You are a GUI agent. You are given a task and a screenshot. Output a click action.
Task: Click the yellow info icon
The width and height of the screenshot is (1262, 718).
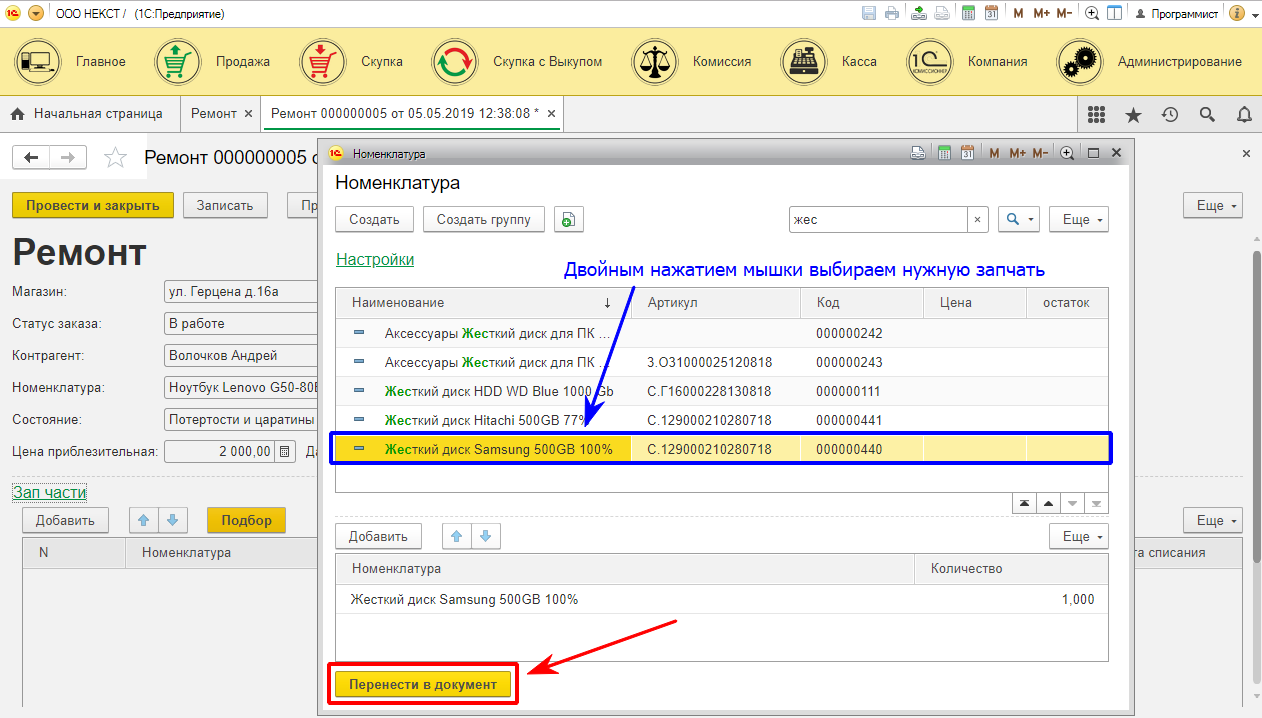point(1236,14)
